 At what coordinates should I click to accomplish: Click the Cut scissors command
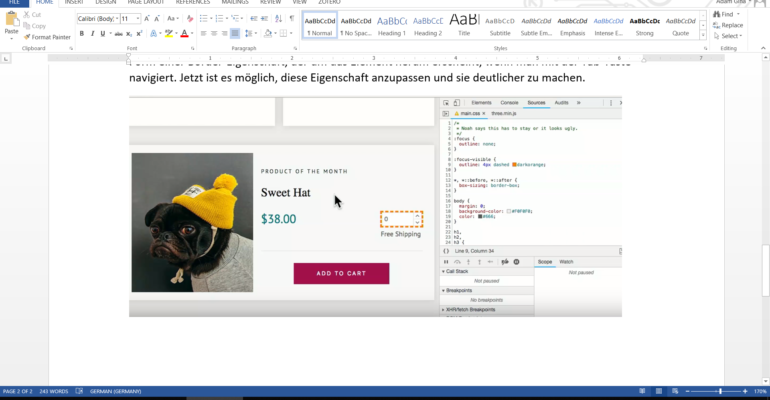(32, 15)
